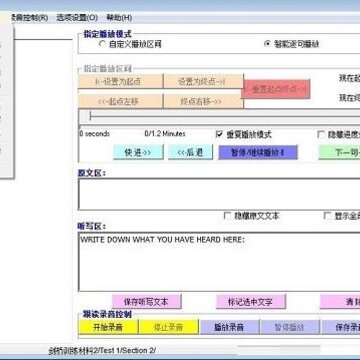Screen dimensions: 360x360
Task: Toggle the 重复播放模式 checkbox
Action: coord(219,134)
